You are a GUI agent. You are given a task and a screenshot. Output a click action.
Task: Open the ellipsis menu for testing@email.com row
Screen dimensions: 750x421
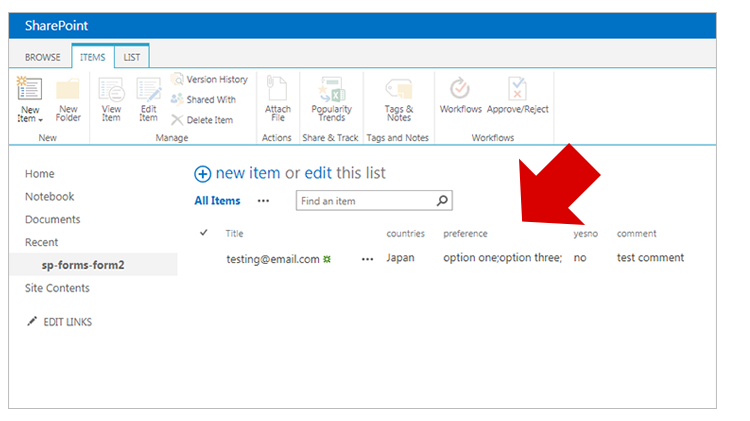(367, 259)
